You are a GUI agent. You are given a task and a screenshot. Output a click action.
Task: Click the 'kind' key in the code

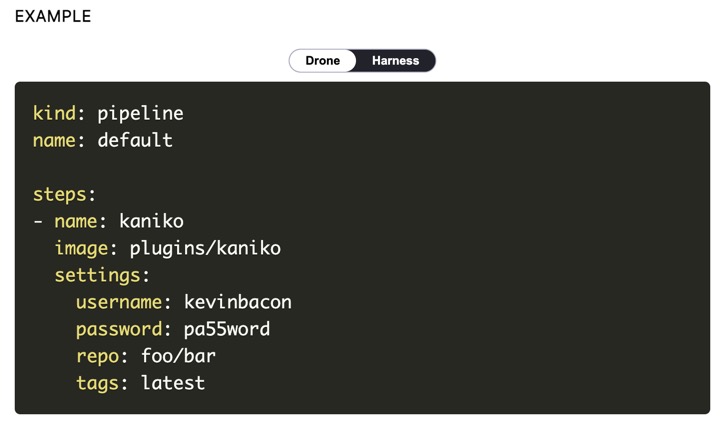[x=54, y=114]
